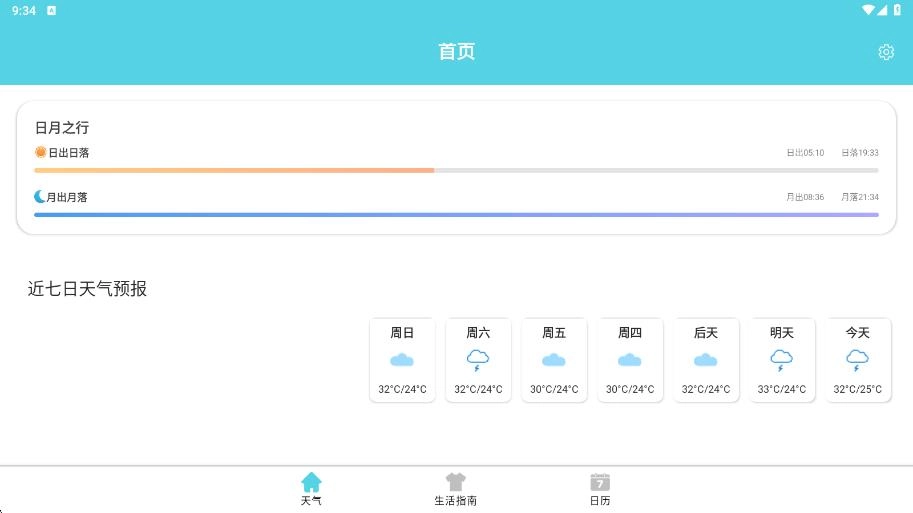This screenshot has width=913, height=513.
Task: Click the sunrise sunset progress bar
Action: point(456,170)
